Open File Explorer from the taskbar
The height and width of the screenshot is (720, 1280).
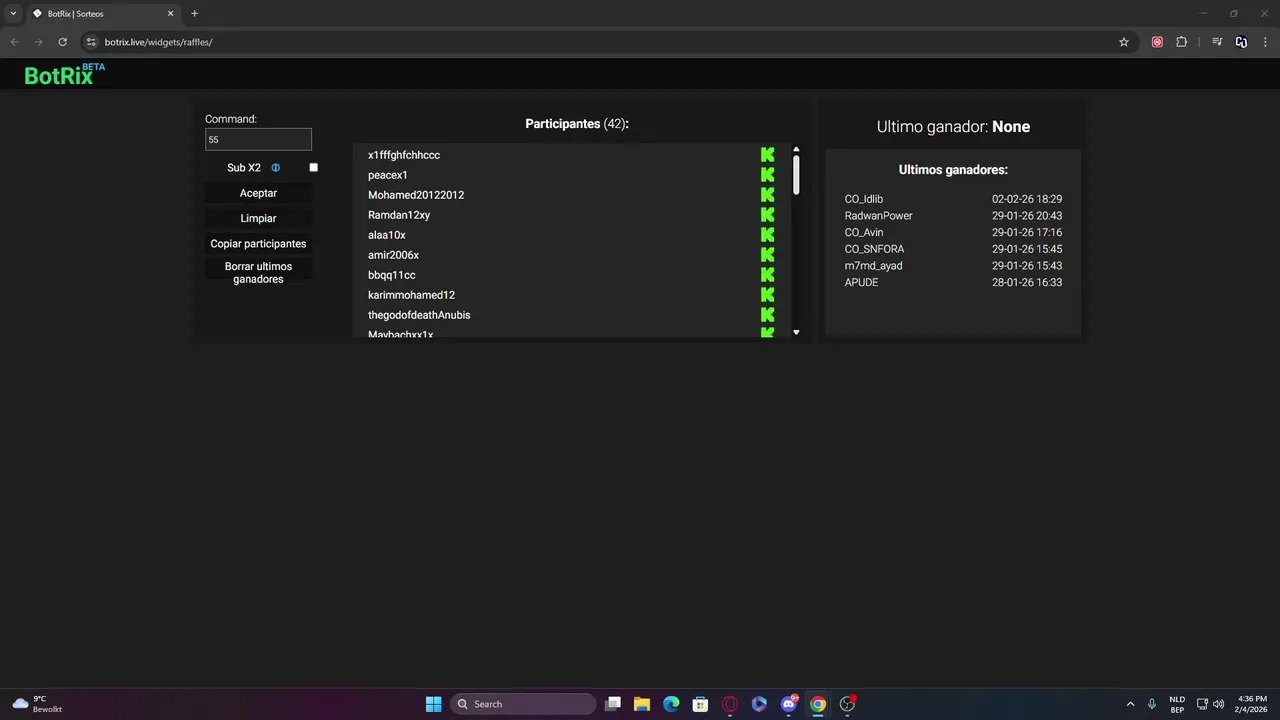pyautogui.click(x=642, y=704)
